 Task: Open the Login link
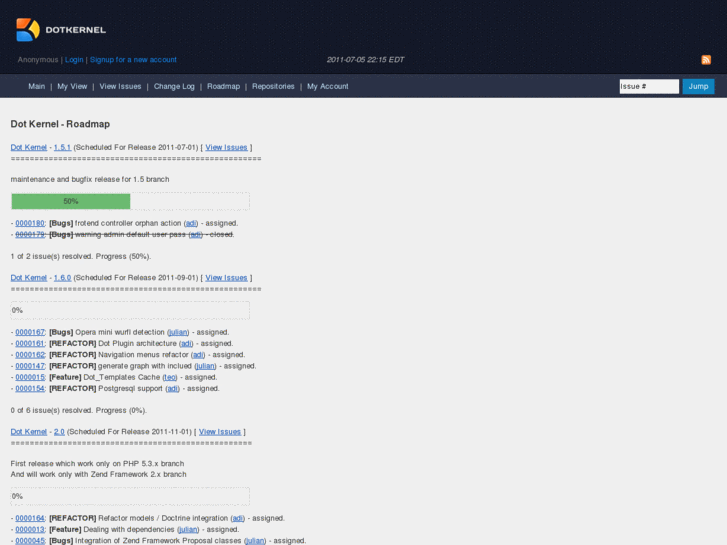(x=74, y=60)
